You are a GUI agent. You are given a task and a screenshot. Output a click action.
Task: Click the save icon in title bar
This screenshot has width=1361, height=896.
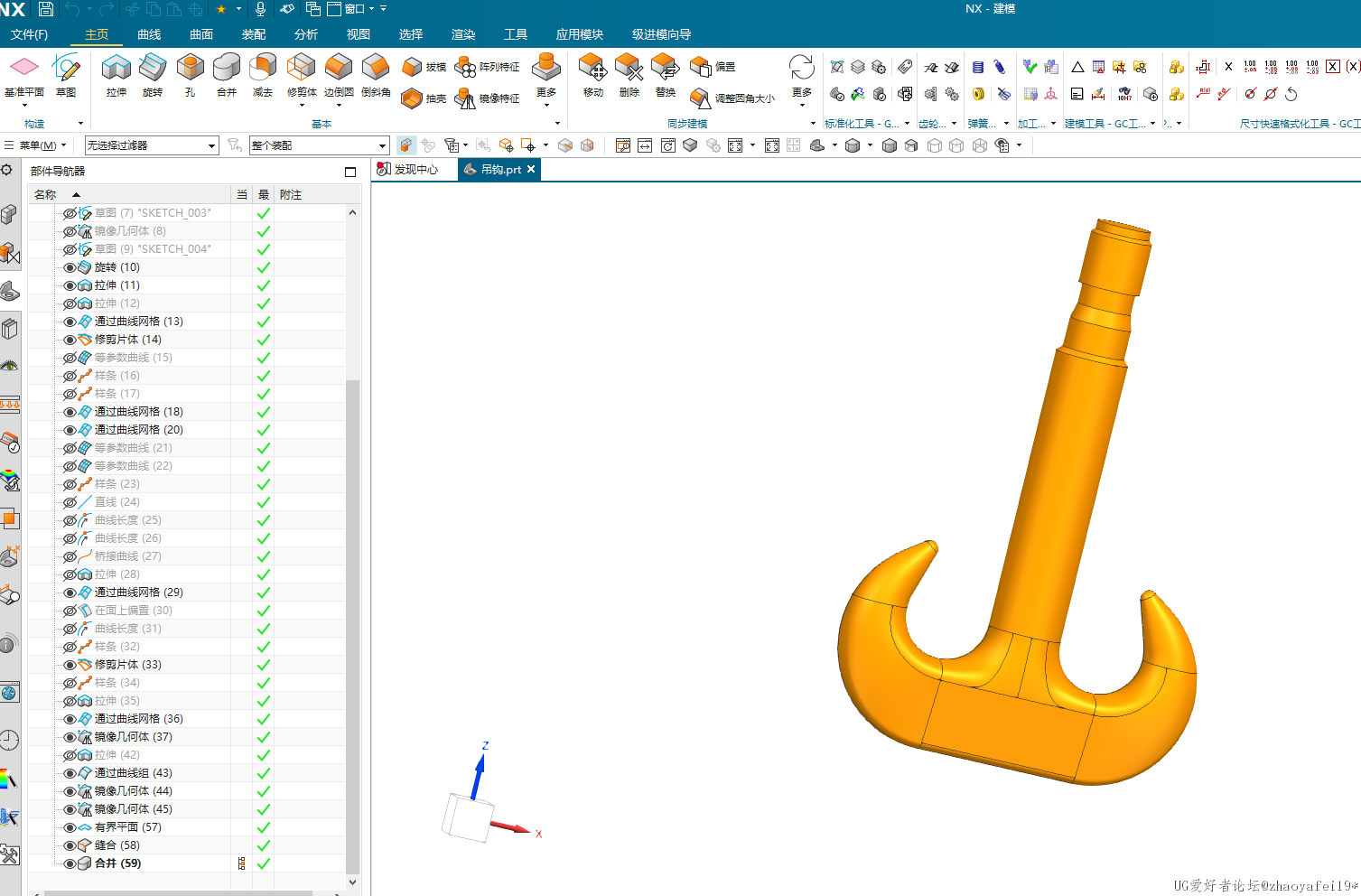(x=46, y=9)
